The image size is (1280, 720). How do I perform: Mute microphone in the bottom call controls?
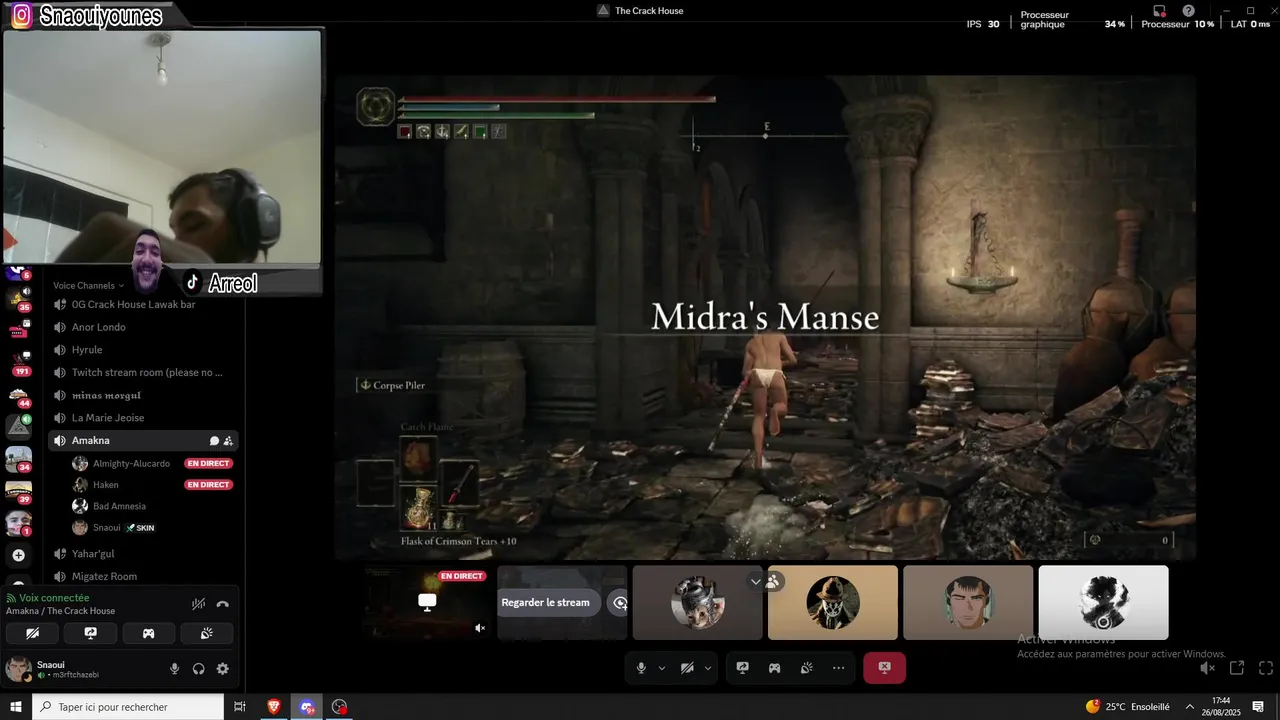click(641, 668)
